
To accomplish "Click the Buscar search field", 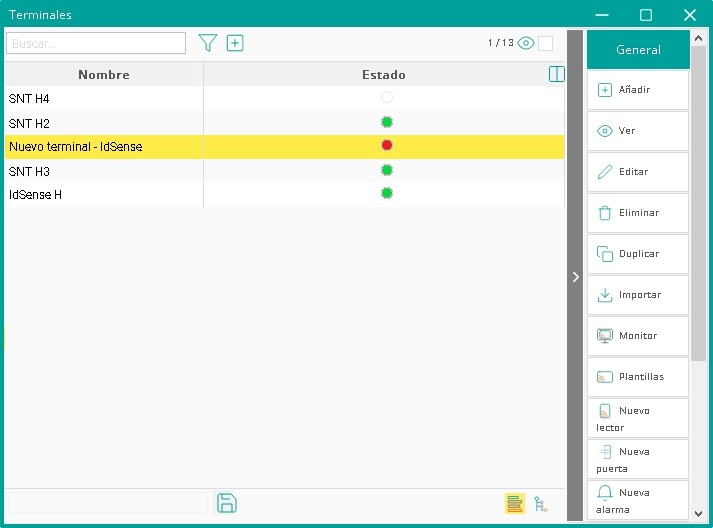I will (x=96, y=43).
